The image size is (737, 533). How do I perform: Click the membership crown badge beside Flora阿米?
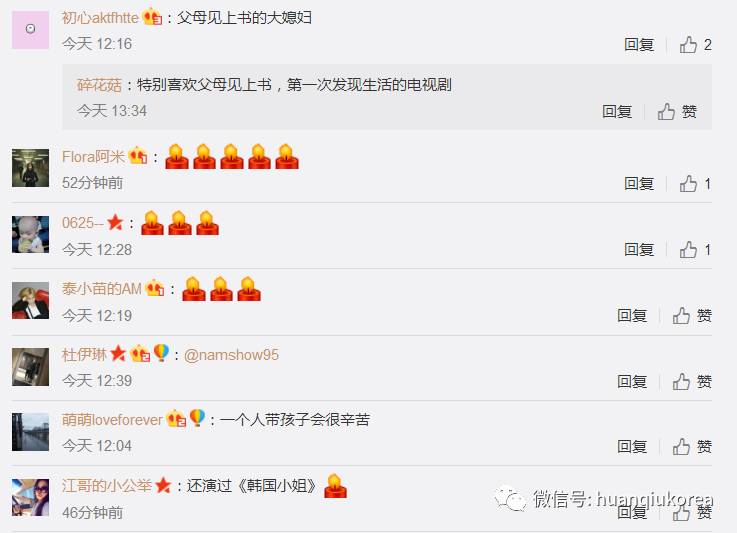(138, 156)
